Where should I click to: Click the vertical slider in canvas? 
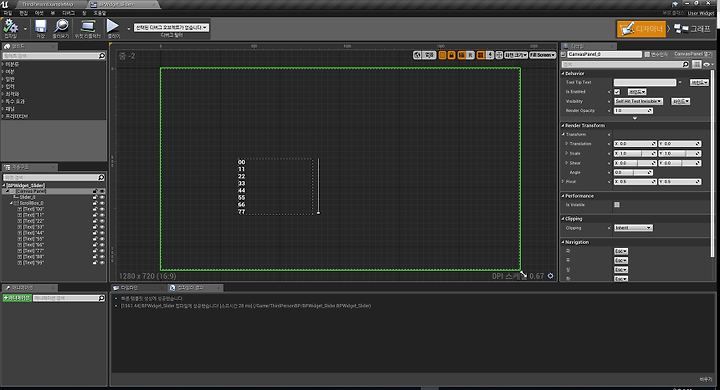pyautogui.click(x=318, y=186)
